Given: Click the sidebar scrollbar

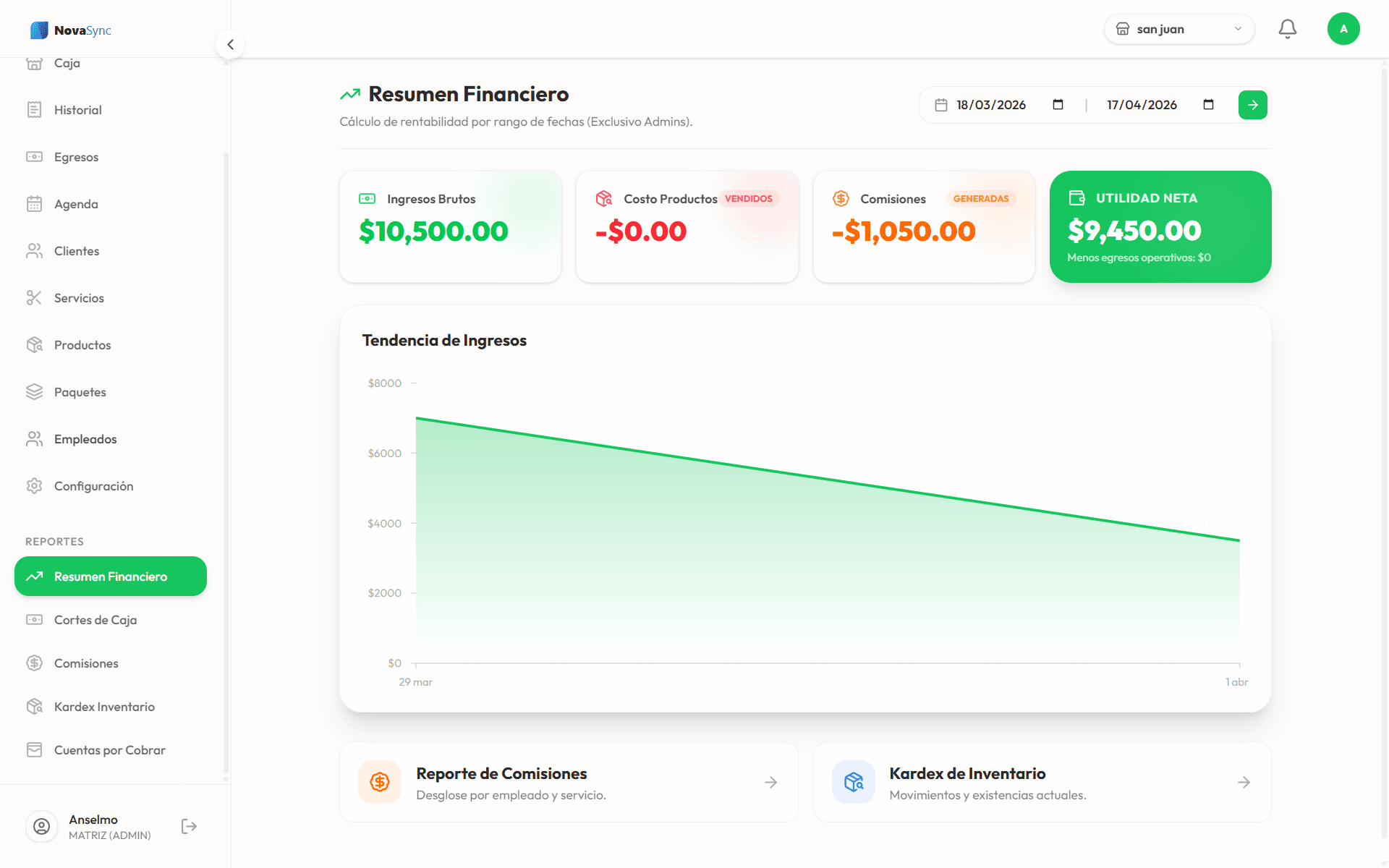Looking at the screenshot, I should pos(226,463).
